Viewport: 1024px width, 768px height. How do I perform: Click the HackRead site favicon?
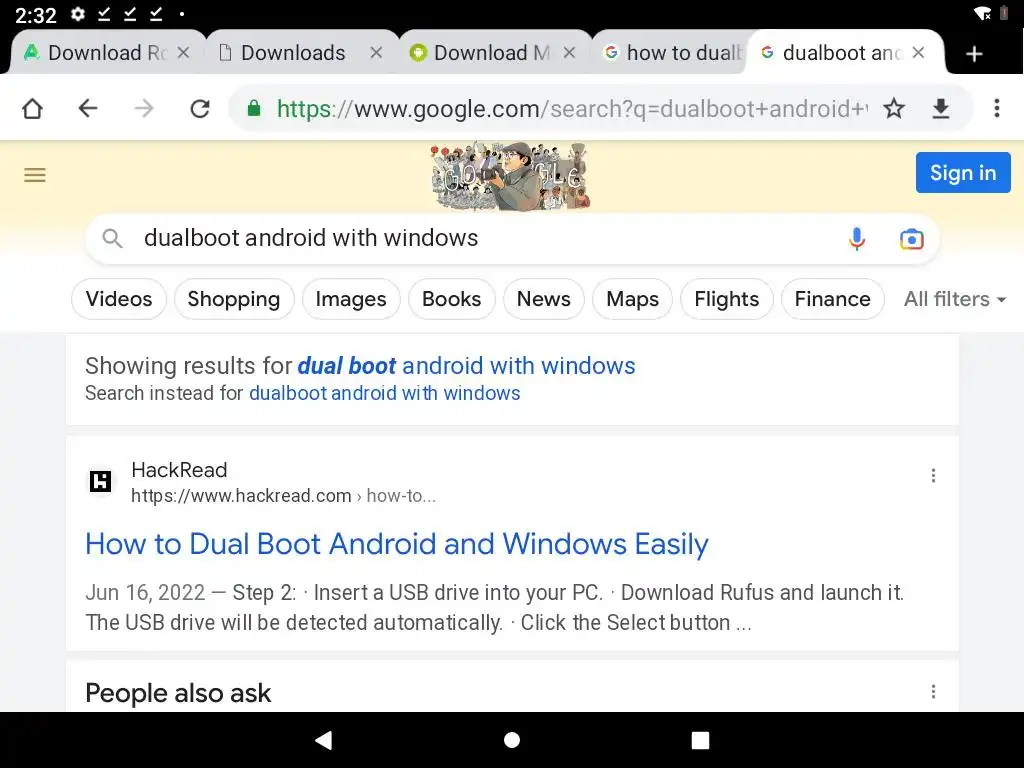click(x=100, y=482)
